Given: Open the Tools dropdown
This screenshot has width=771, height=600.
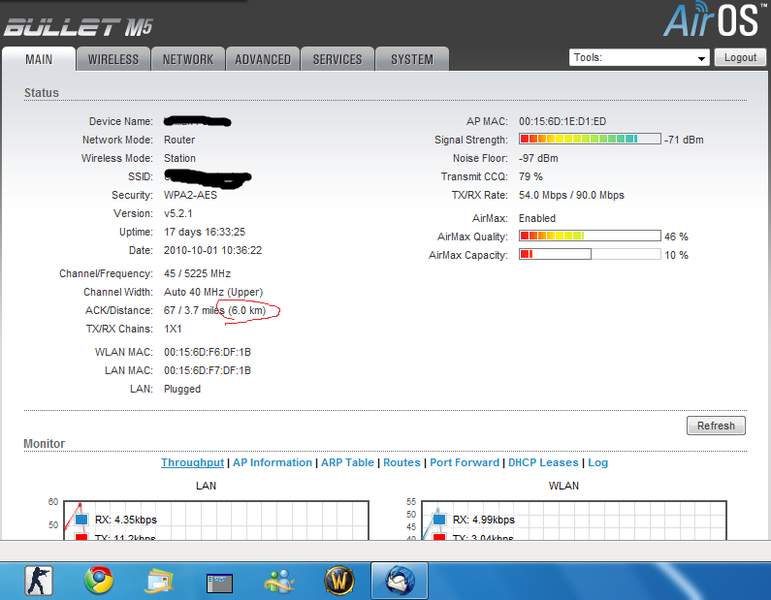Looking at the screenshot, I should coord(639,58).
